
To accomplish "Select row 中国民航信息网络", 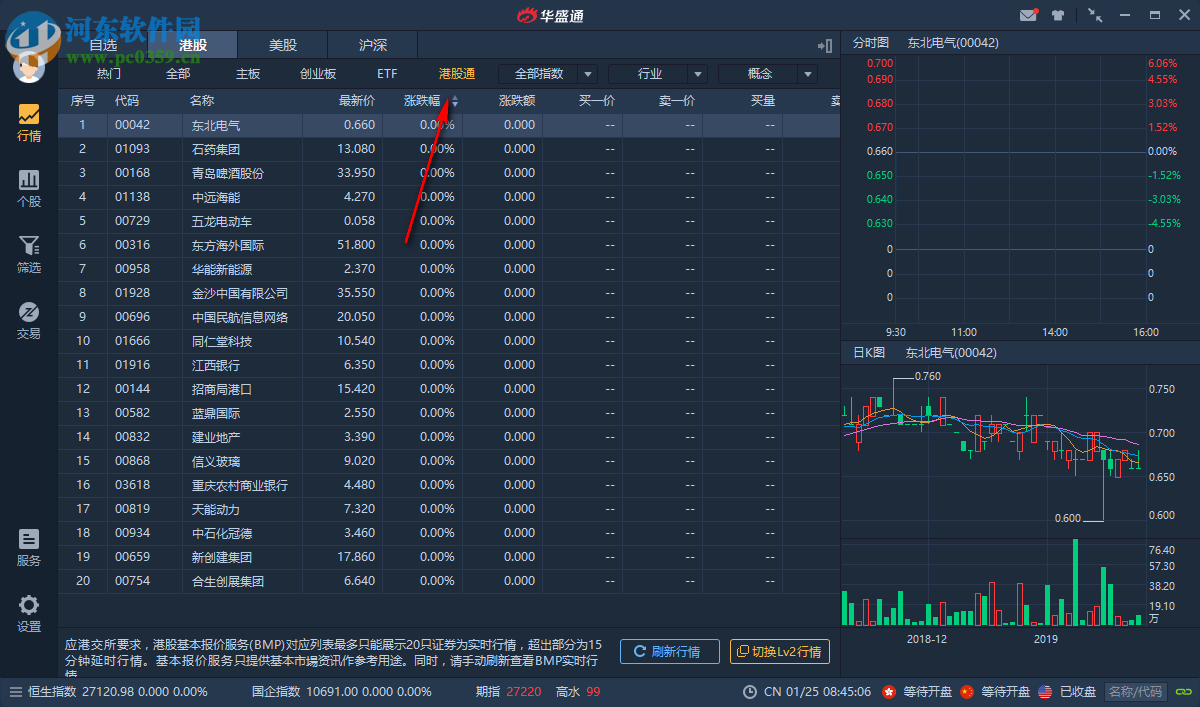I will 449,317.
